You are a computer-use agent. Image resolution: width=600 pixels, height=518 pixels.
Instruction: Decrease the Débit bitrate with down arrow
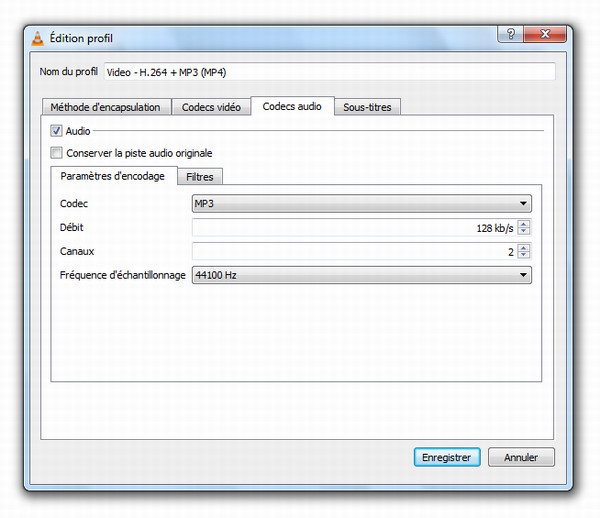525,231
